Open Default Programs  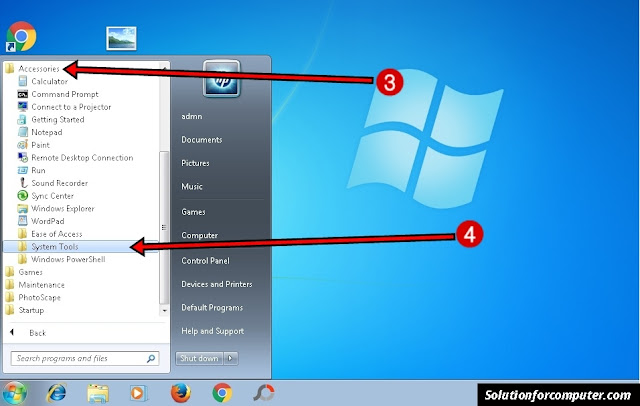coord(212,307)
